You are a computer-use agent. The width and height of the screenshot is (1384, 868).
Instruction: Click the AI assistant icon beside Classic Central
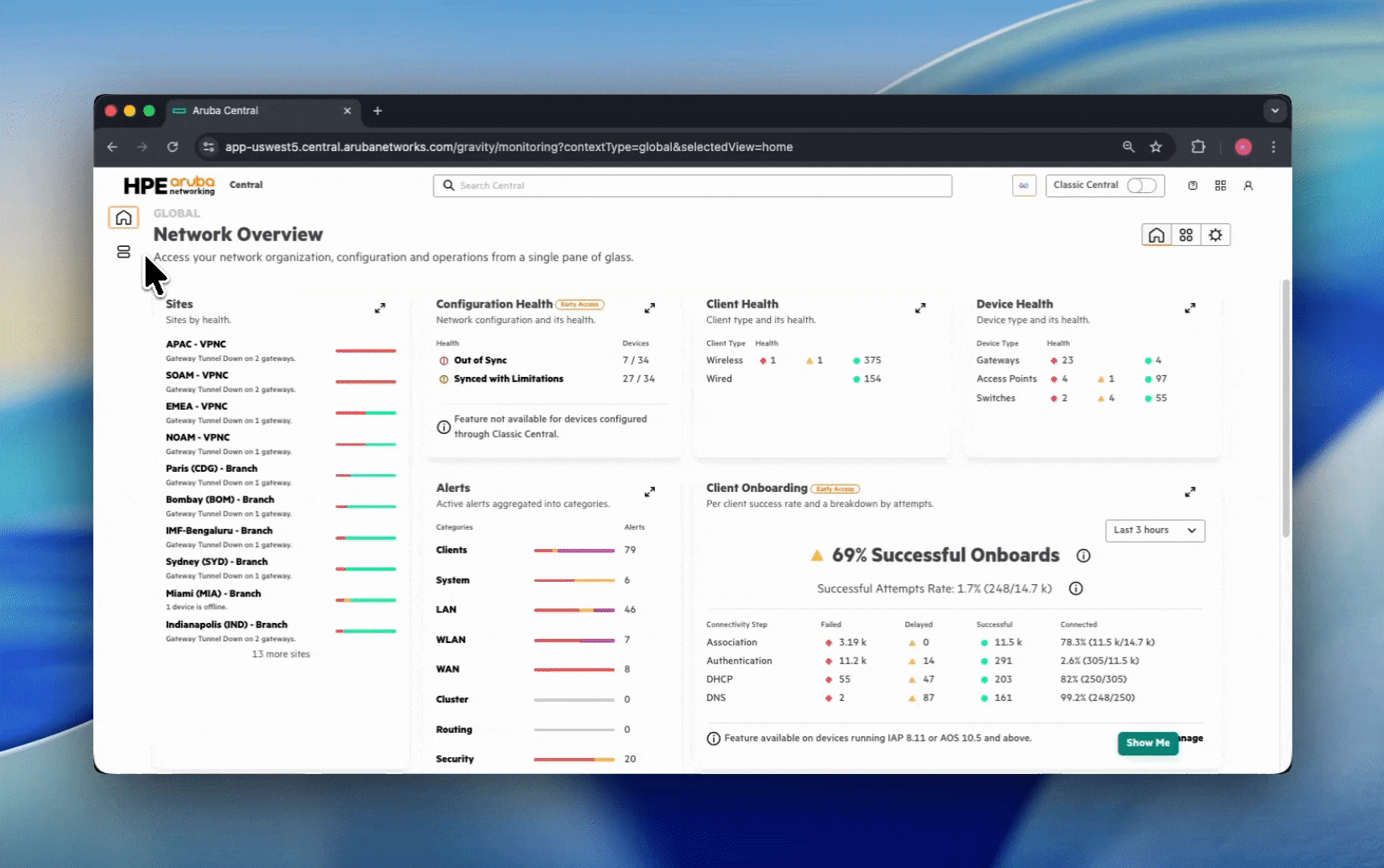1024,186
